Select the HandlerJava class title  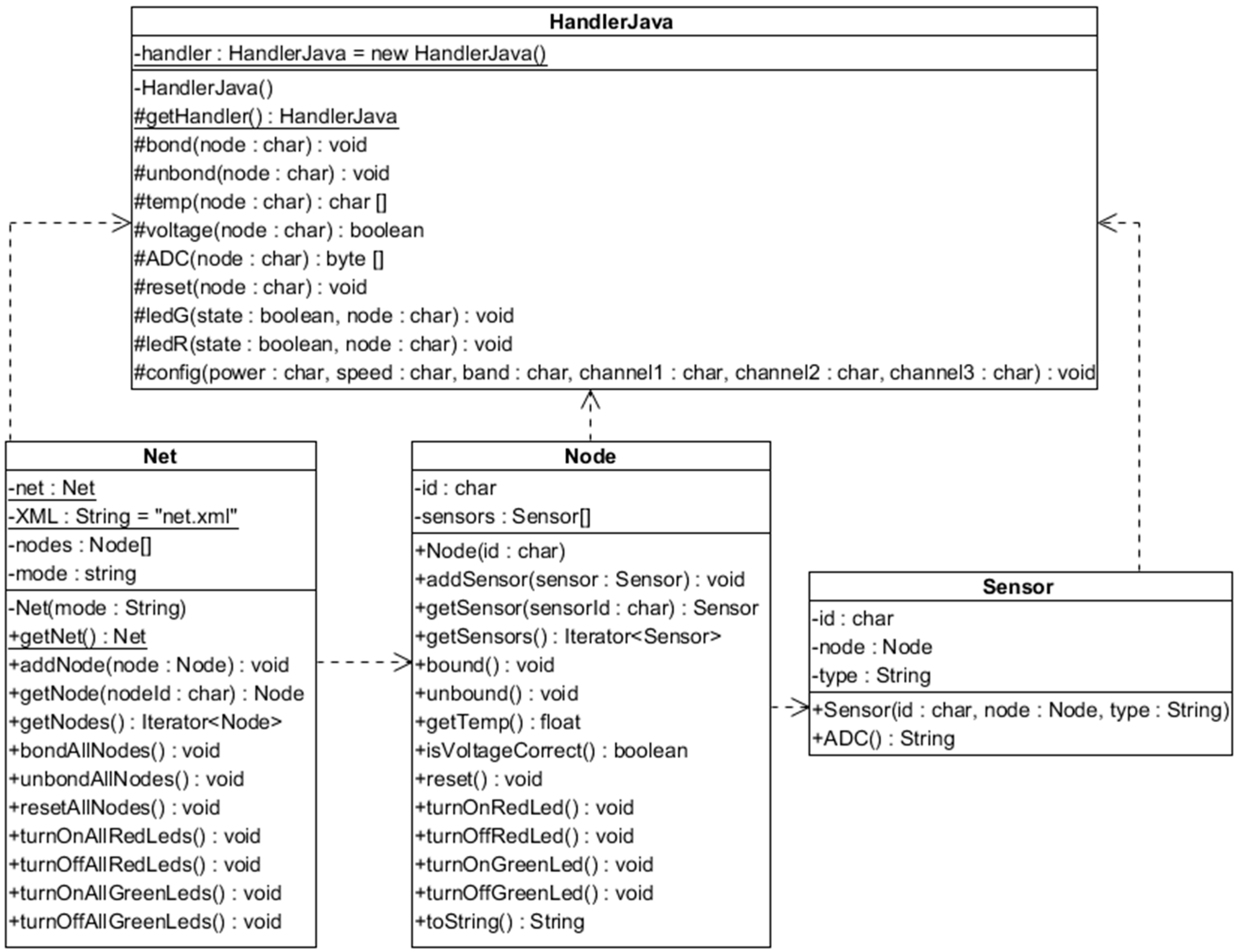(611, 22)
